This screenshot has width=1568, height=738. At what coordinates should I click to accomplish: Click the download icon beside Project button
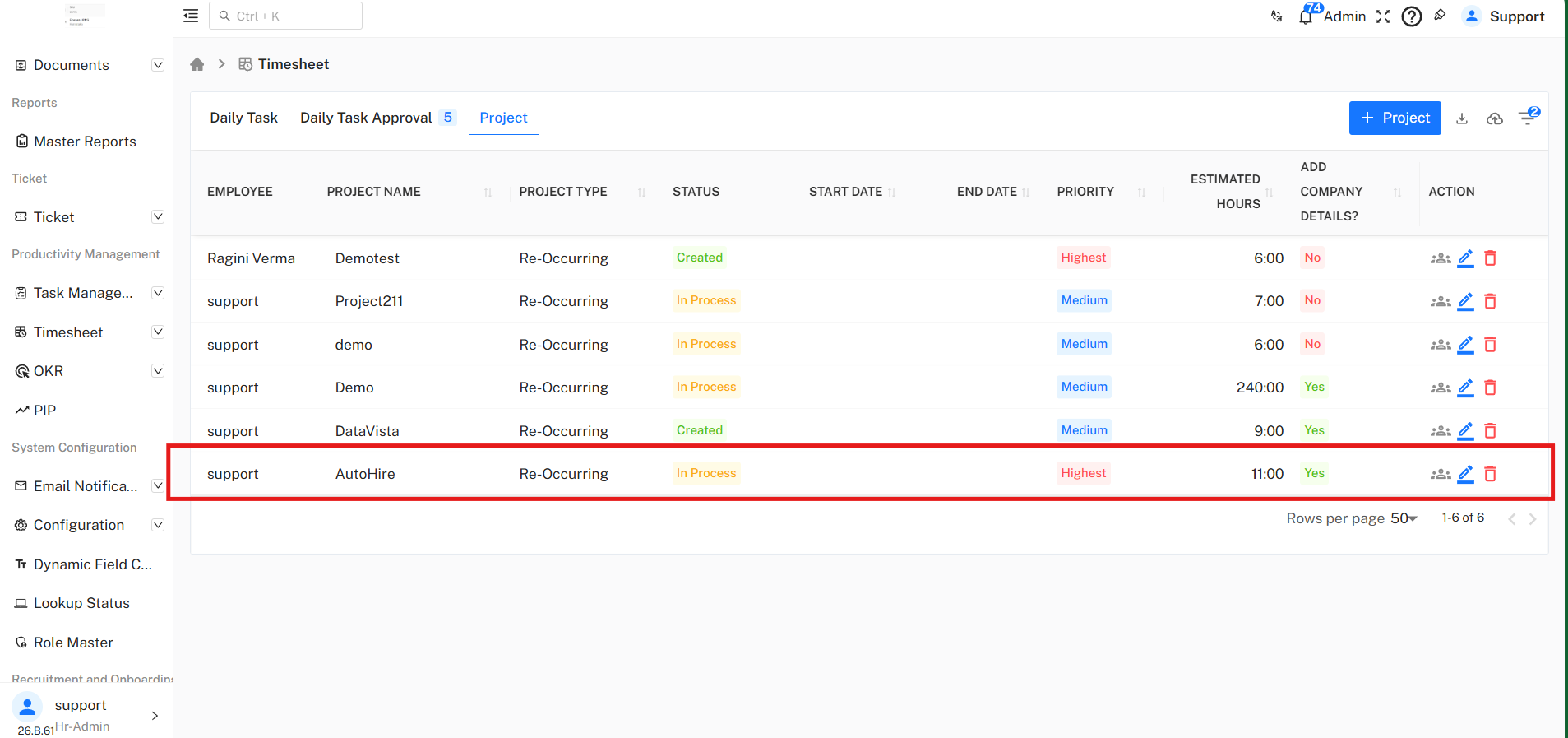tap(1462, 118)
